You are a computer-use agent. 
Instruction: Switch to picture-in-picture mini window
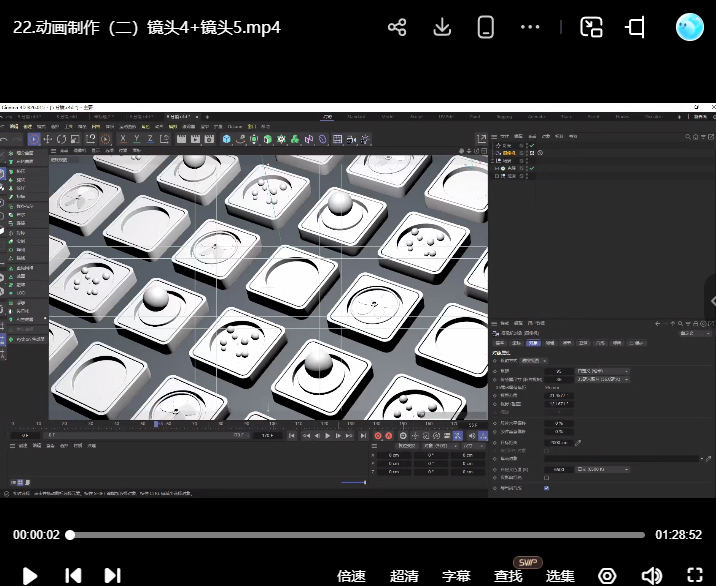tap(592, 27)
